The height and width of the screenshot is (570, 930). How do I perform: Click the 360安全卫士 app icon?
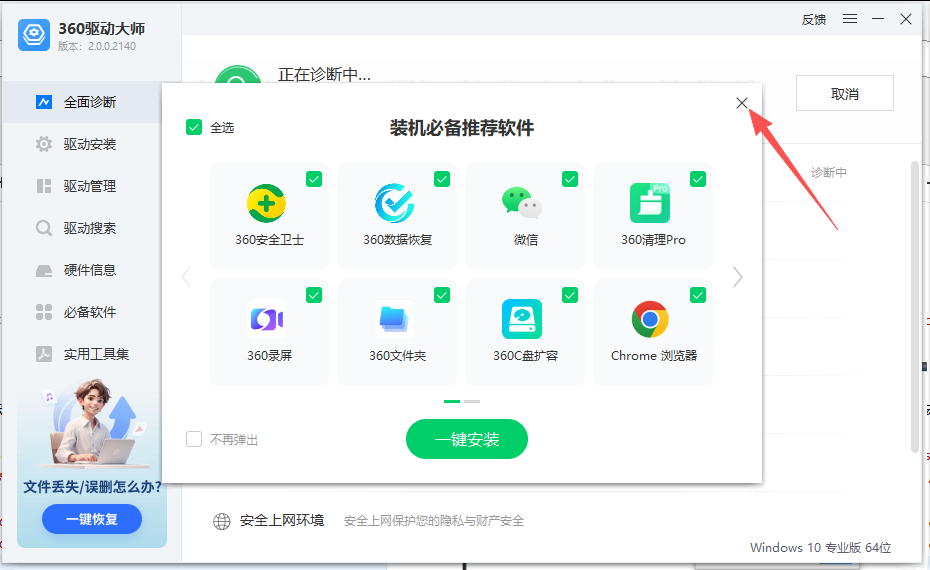pyautogui.click(x=266, y=203)
